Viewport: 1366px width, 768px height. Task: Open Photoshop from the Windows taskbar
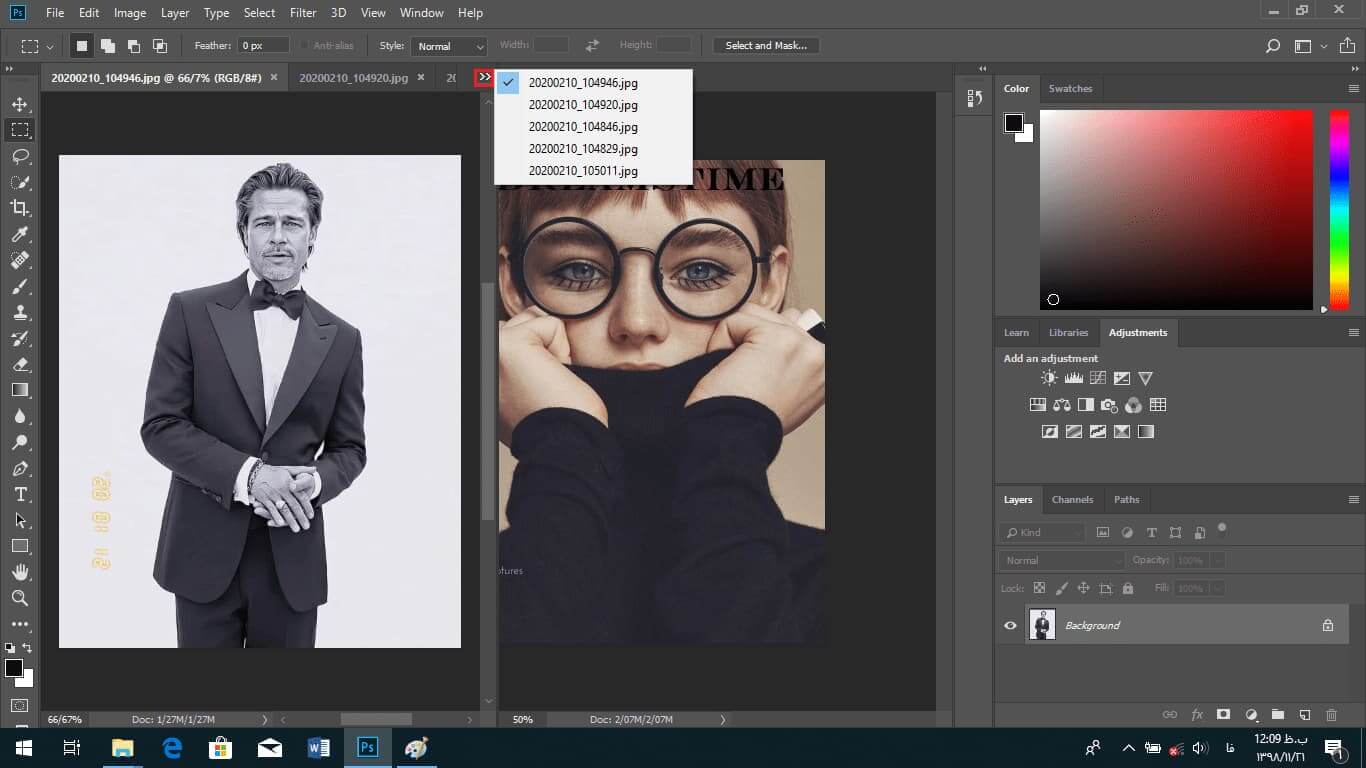tap(367, 747)
